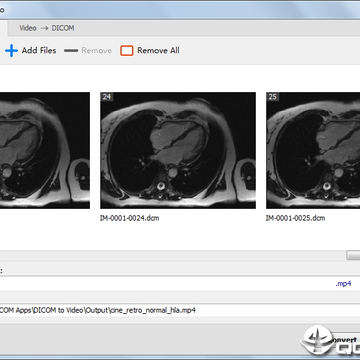
Task: Click the Remove All label
Action: [158, 51]
